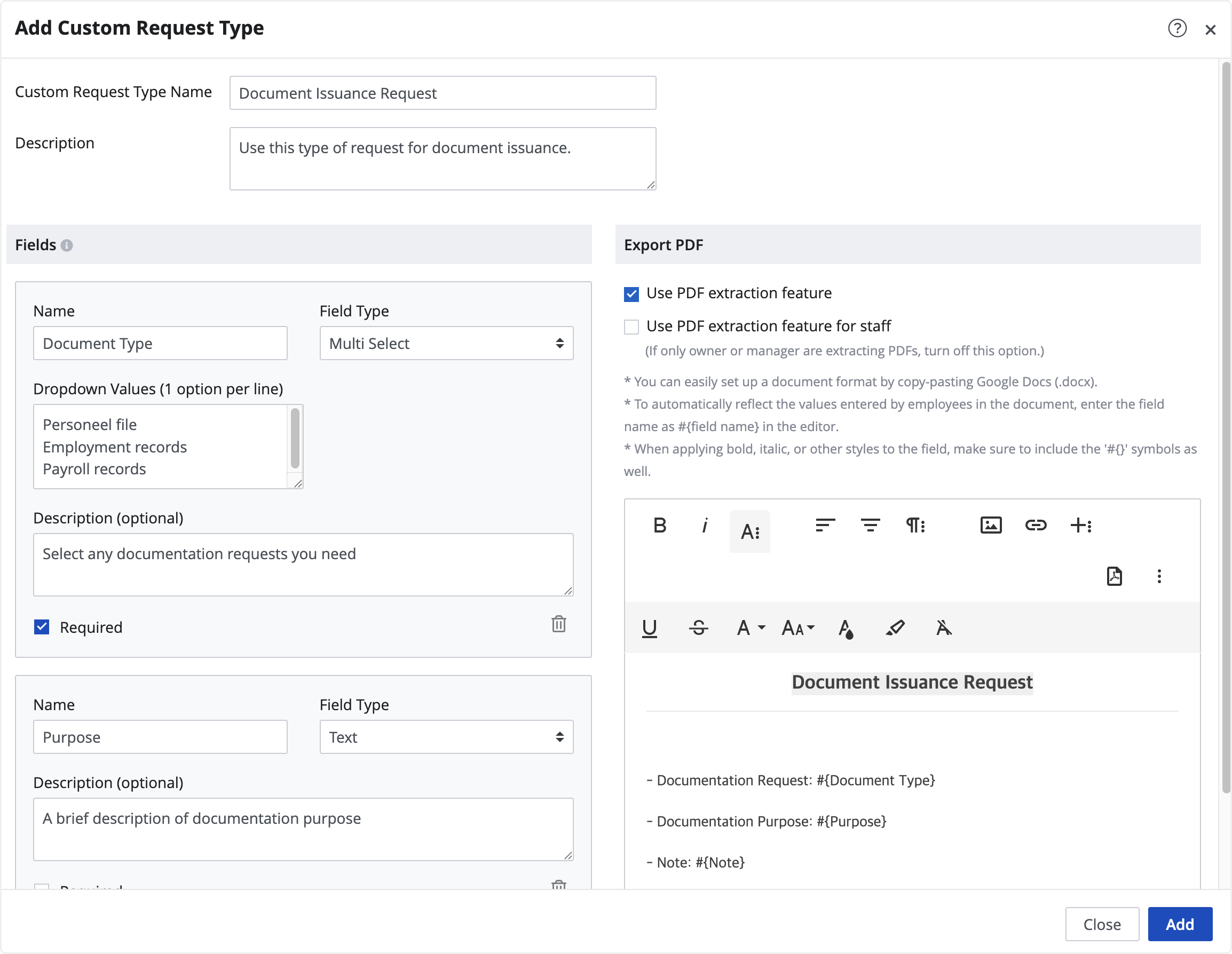Toggle Required checkbox for Document Type

[42, 627]
